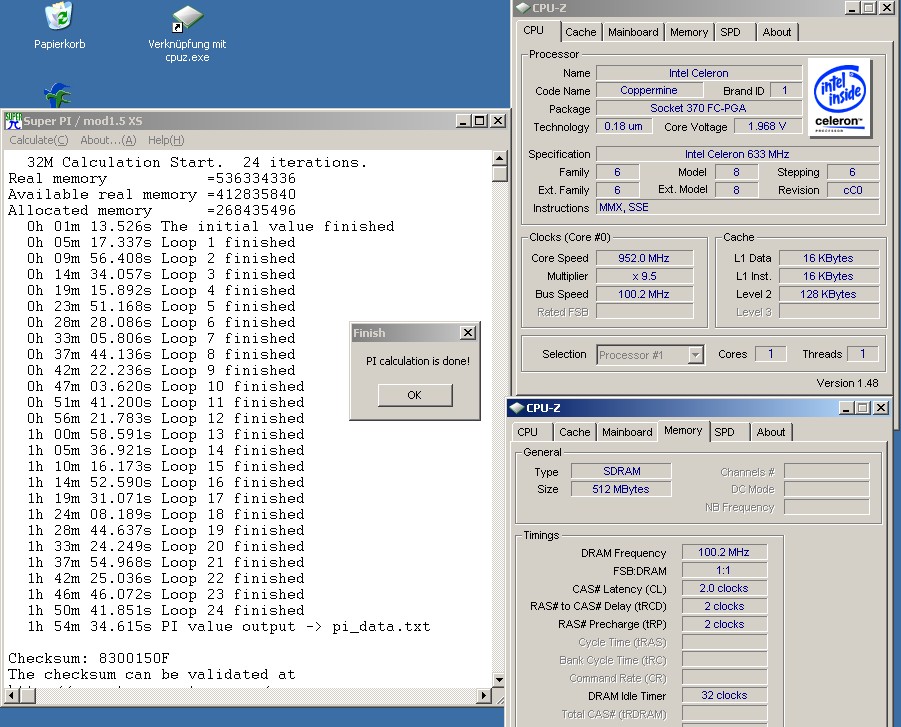Click the 1.968 V core voltage value
Image resolution: width=901 pixels, height=727 pixels.
[768, 126]
